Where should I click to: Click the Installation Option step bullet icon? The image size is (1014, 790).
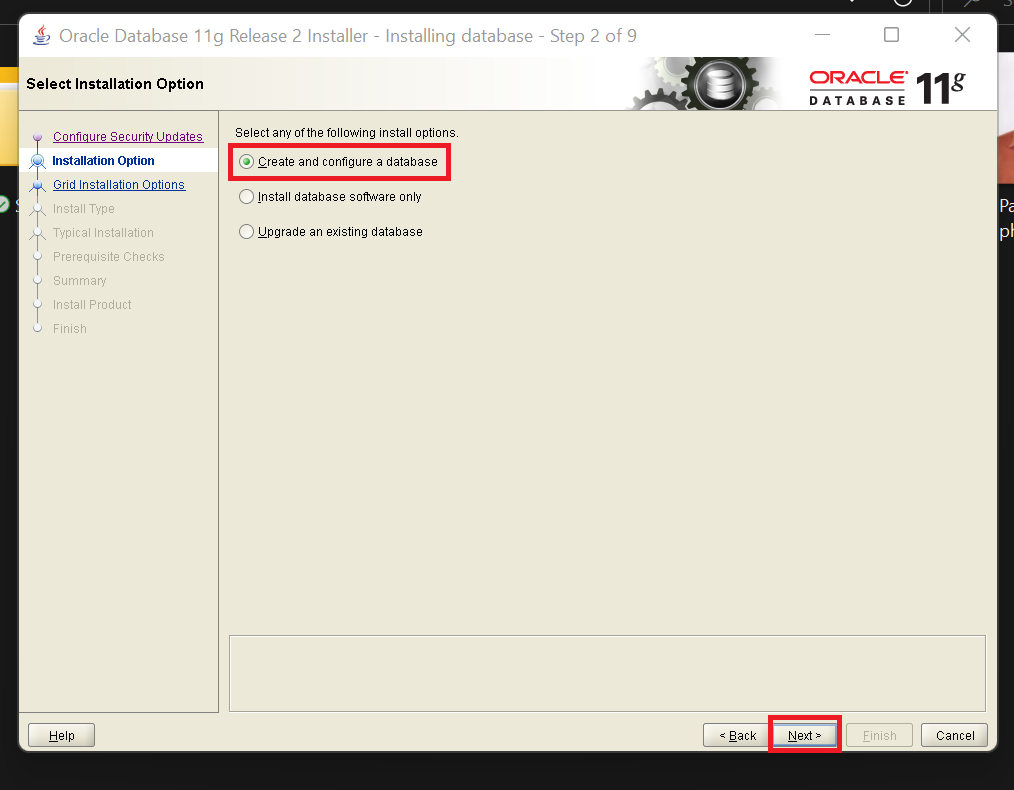point(38,161)
